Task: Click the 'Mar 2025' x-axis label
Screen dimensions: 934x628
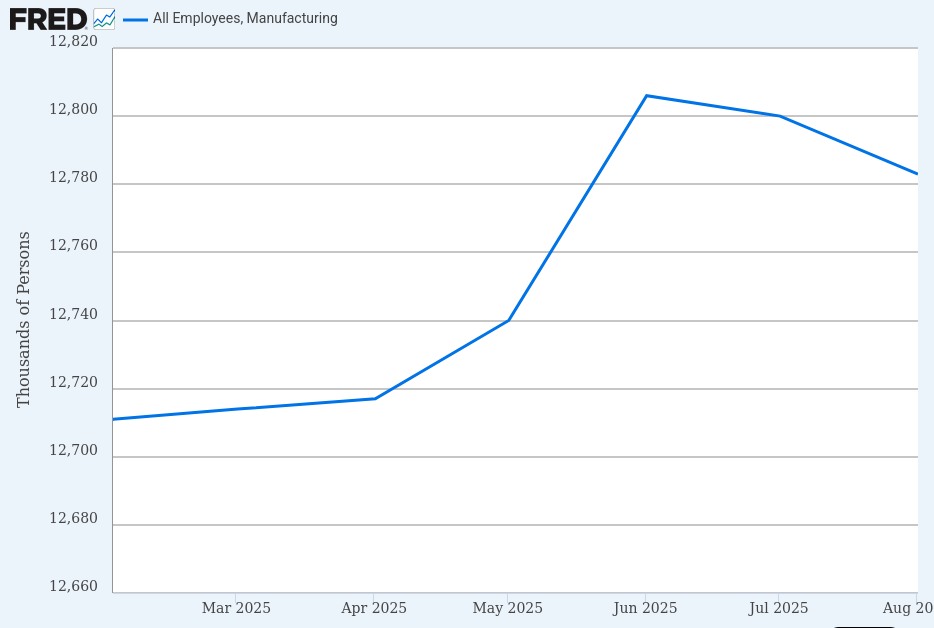Action: coord(236,608)
